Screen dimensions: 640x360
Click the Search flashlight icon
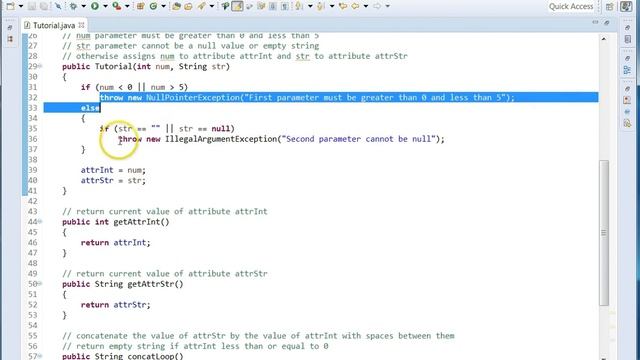(201, 6)
